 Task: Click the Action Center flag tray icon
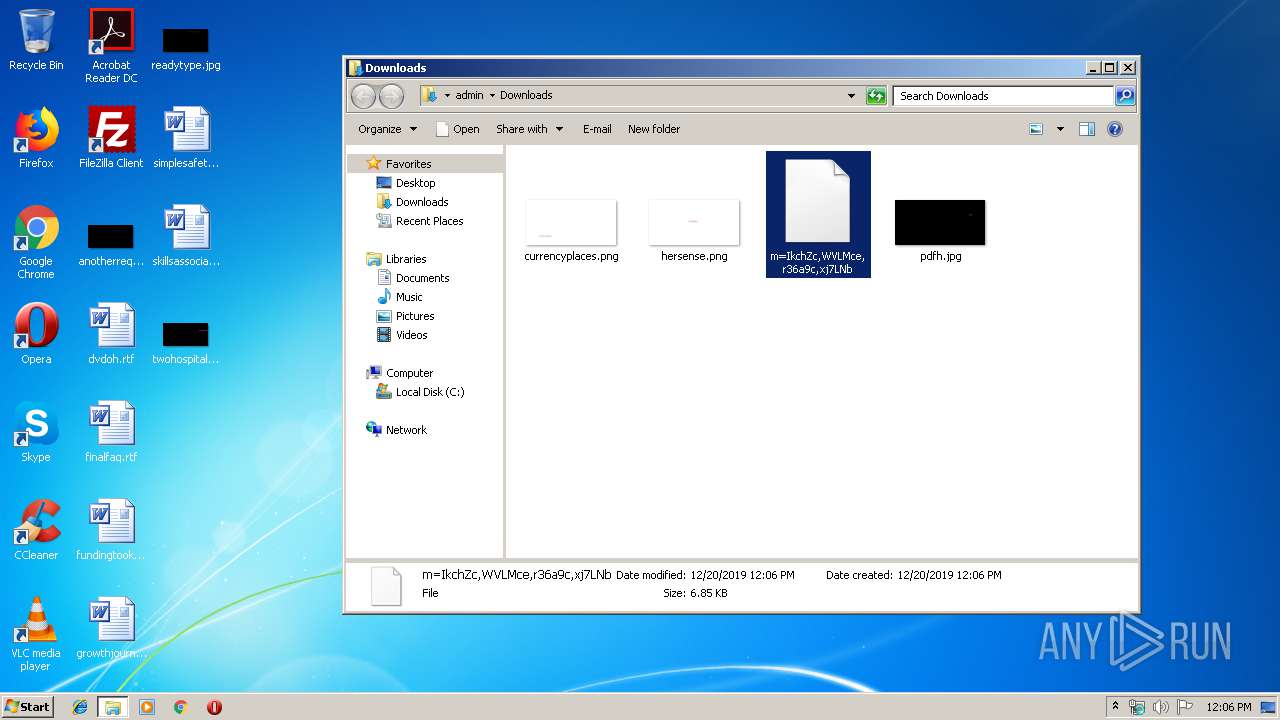pyautogui.click(x=1185, y=707)
